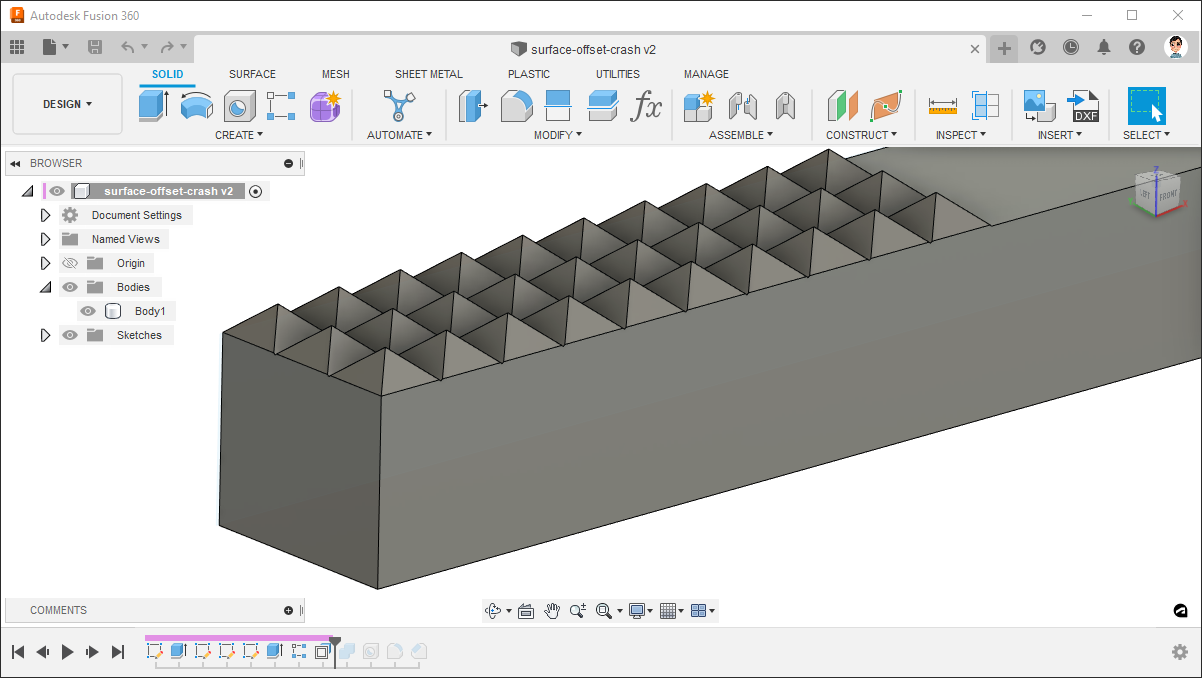Screen dimensions: 1202x678
Task: Select the Measure tool under Inspect
Action: pos(941,105)
